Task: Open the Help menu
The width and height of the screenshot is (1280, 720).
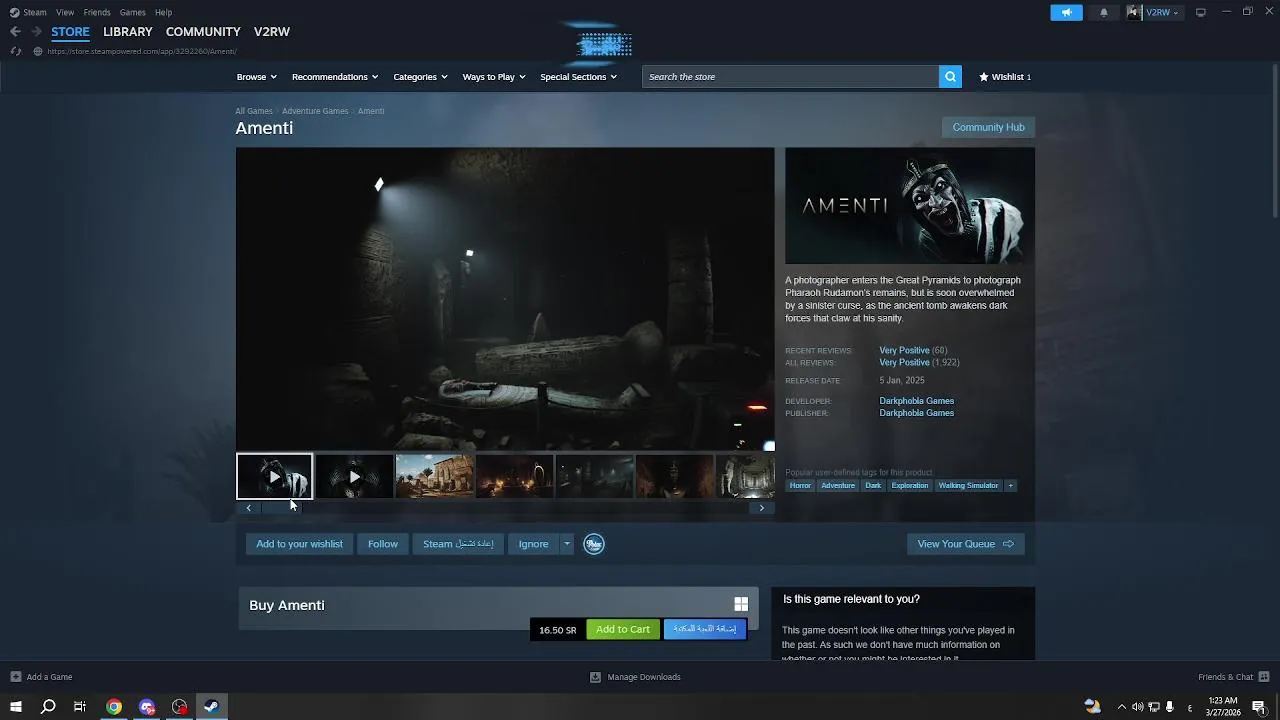Action: [x=163, y=12]
